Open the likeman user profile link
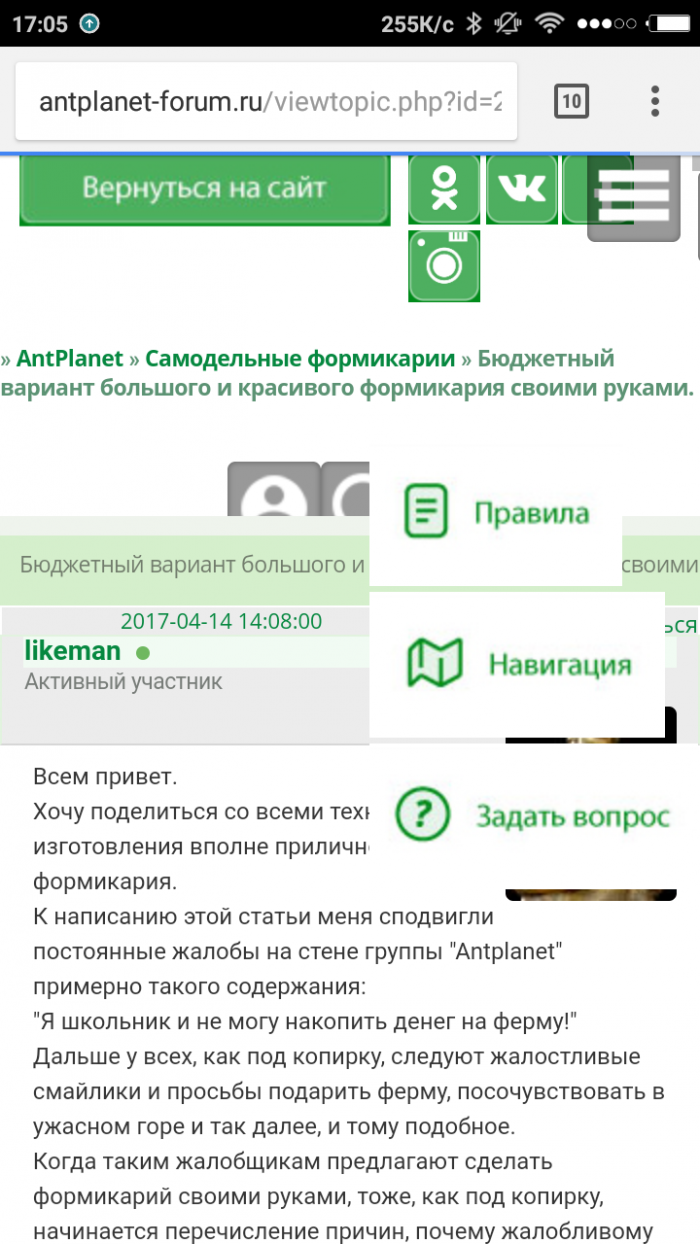 point(72,652)
